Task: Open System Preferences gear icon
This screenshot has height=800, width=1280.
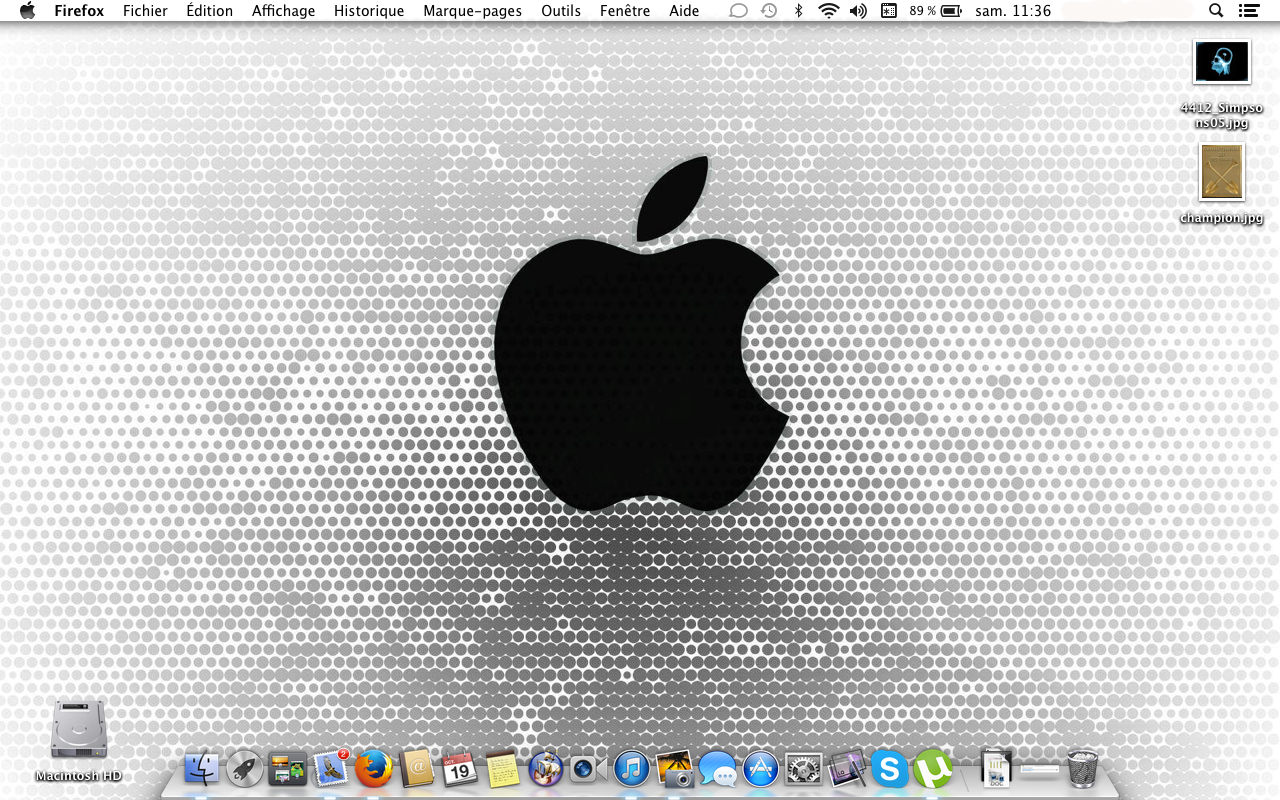Action: click(804, 768)
